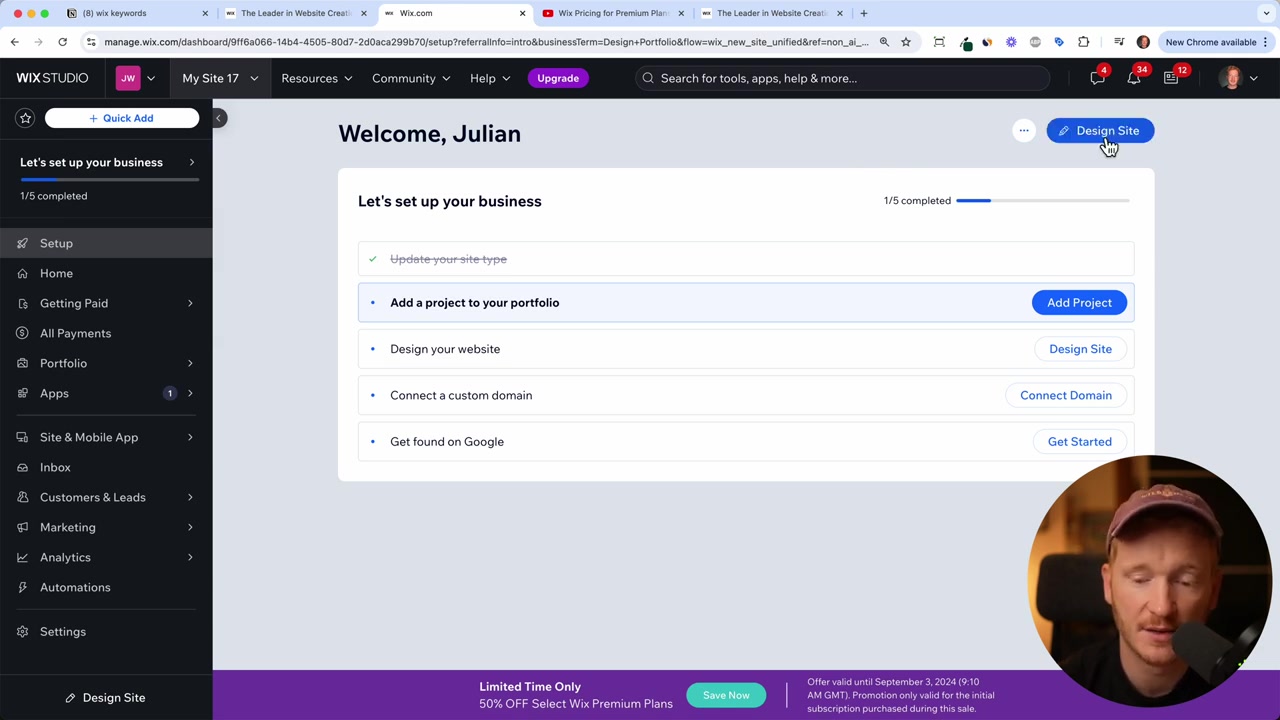This screenshot has width=1280, height=720.
Task: Click the Setup rocket icon in sidebar
Action: click(x=22, y=243)
